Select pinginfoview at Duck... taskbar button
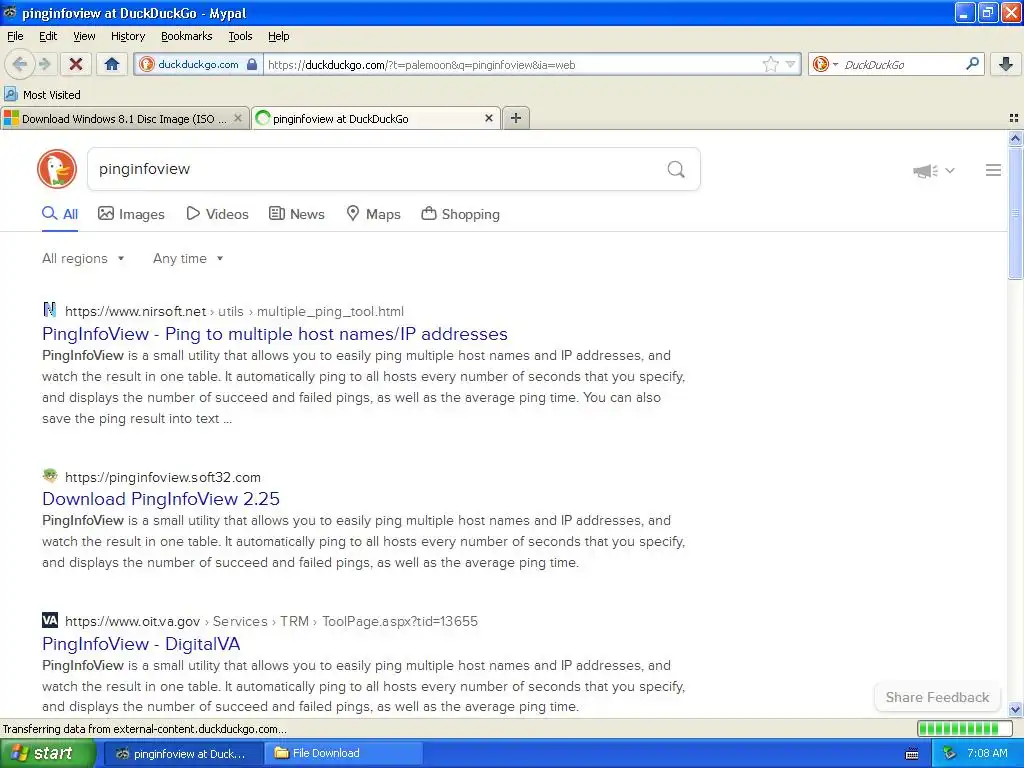This screenshot has height=768, width=1024. click(x=183, y=754)
